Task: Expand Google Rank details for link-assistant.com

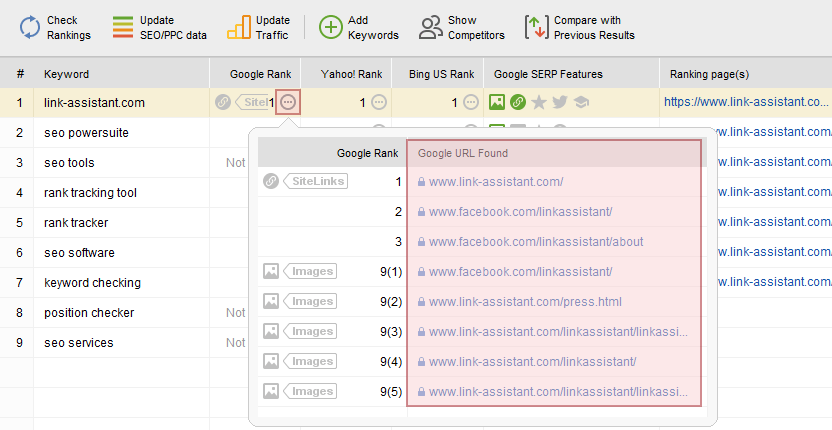Action: [x=288, y=102]
